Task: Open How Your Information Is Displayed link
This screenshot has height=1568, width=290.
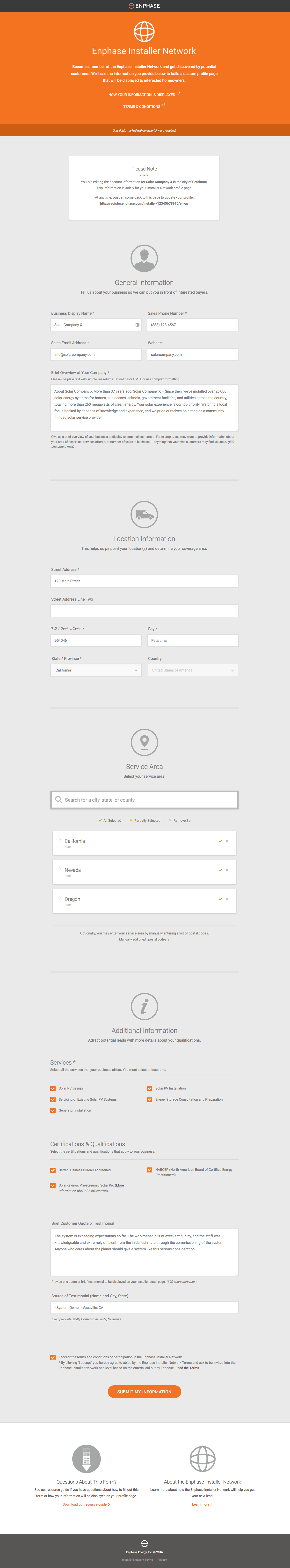Action: point(142,95)
